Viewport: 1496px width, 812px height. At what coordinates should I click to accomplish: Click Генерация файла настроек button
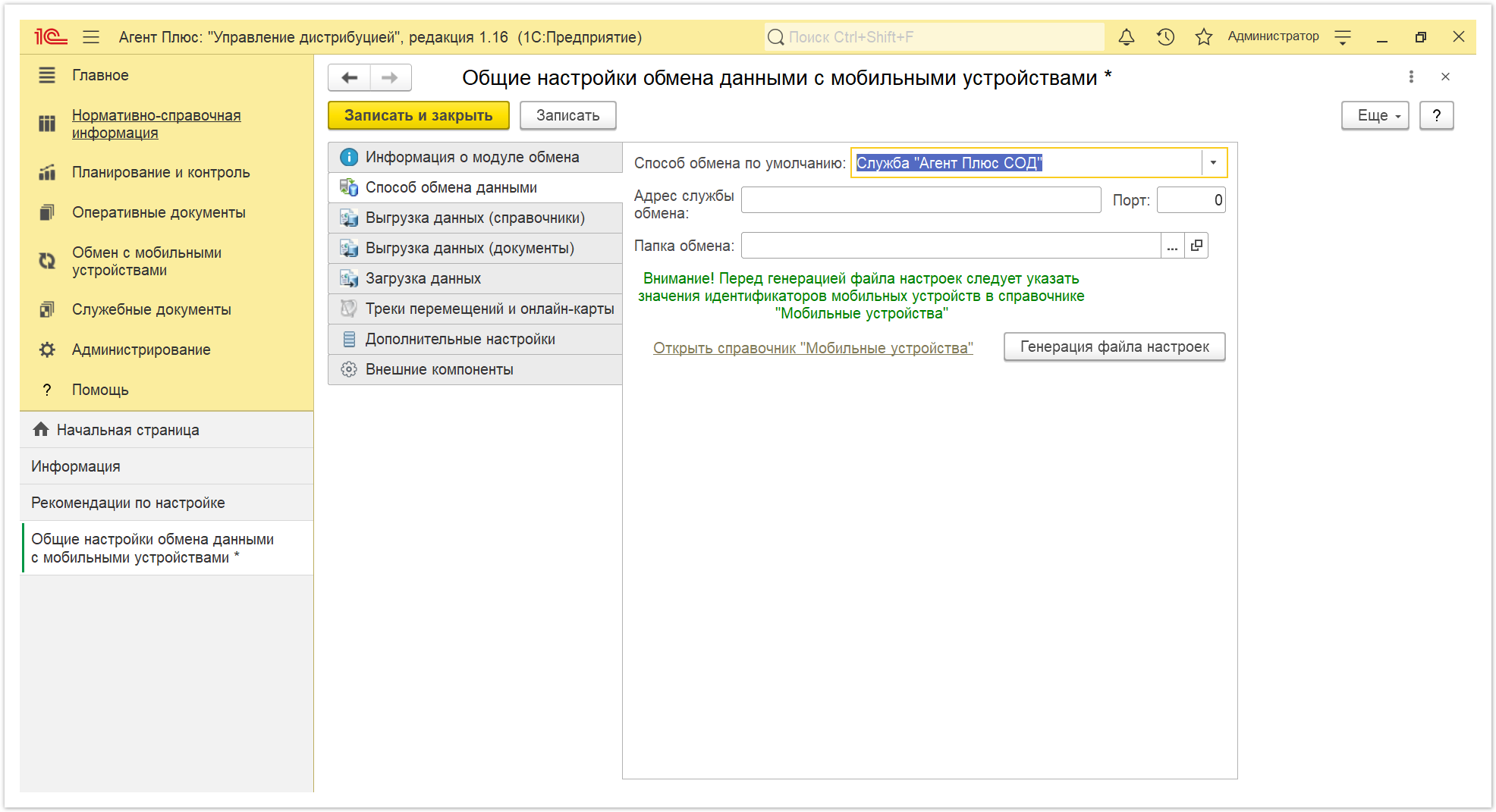click(x=1114, y=346)
